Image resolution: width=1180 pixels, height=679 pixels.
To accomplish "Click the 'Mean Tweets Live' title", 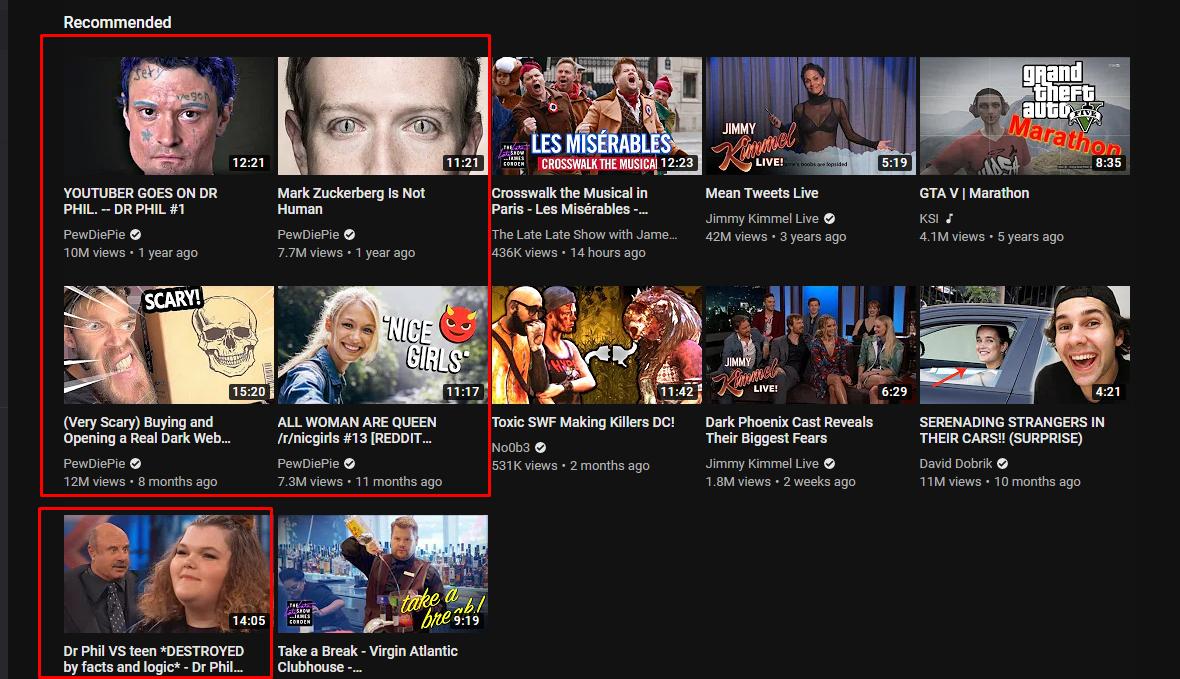I will pos(762,193).
